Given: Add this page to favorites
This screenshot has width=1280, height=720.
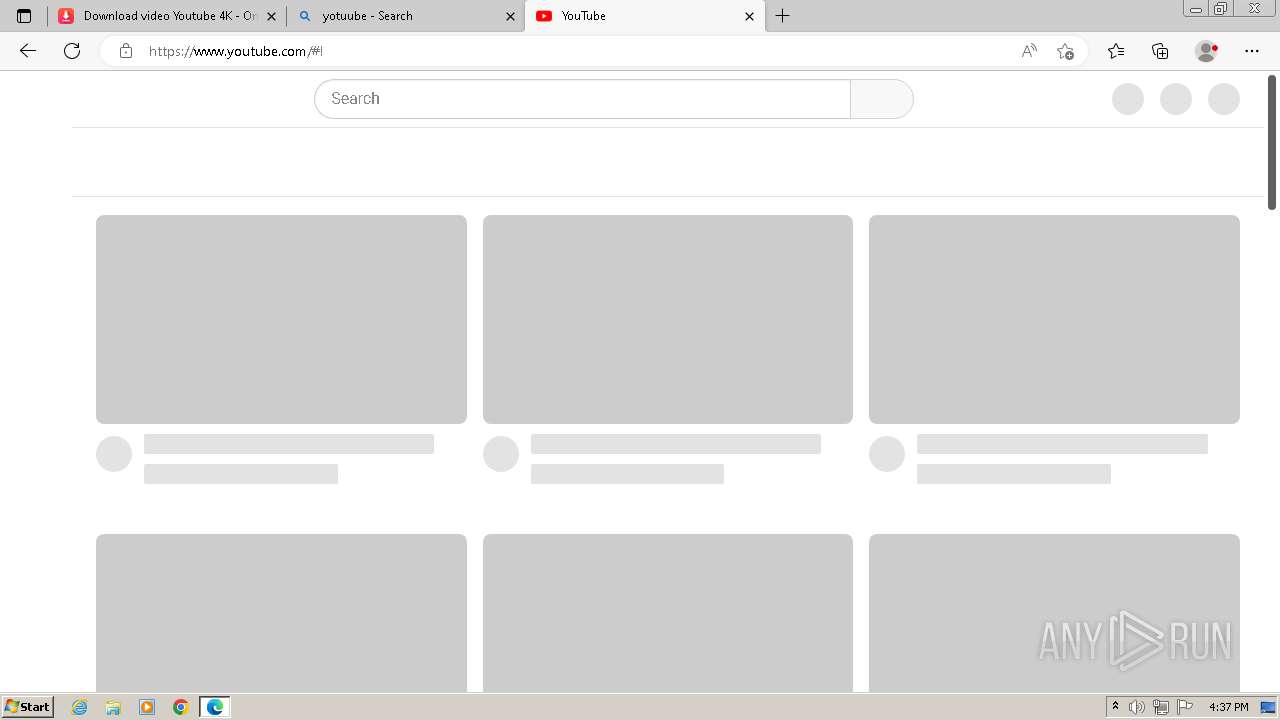Looking at the screenshot, I should [1066, 51].
